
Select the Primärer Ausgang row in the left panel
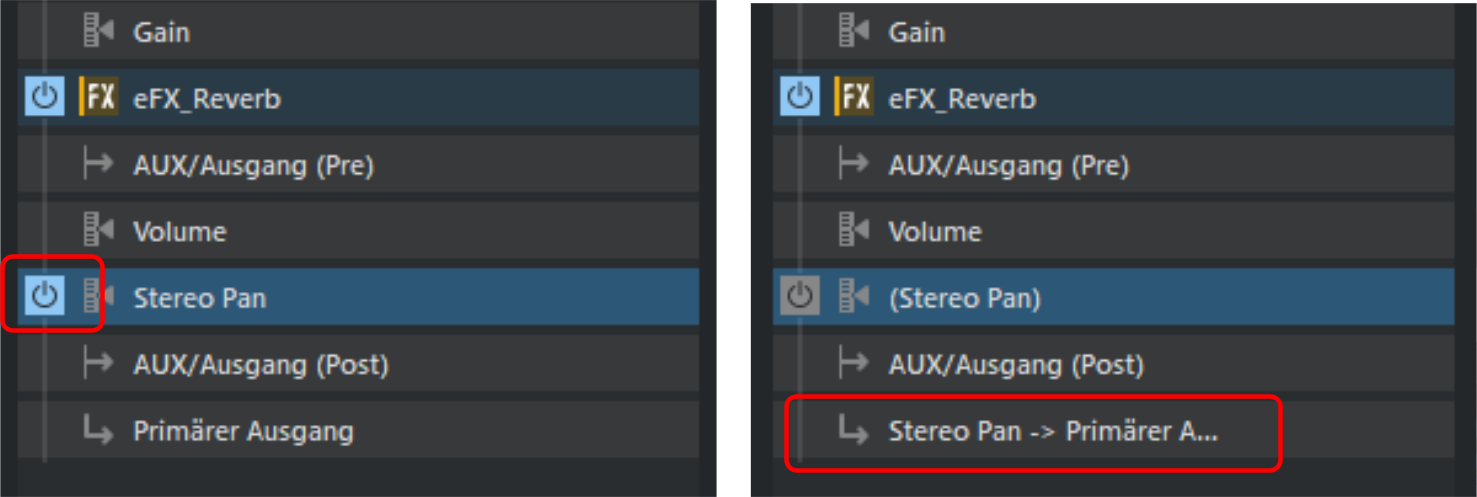pos(243,431)
